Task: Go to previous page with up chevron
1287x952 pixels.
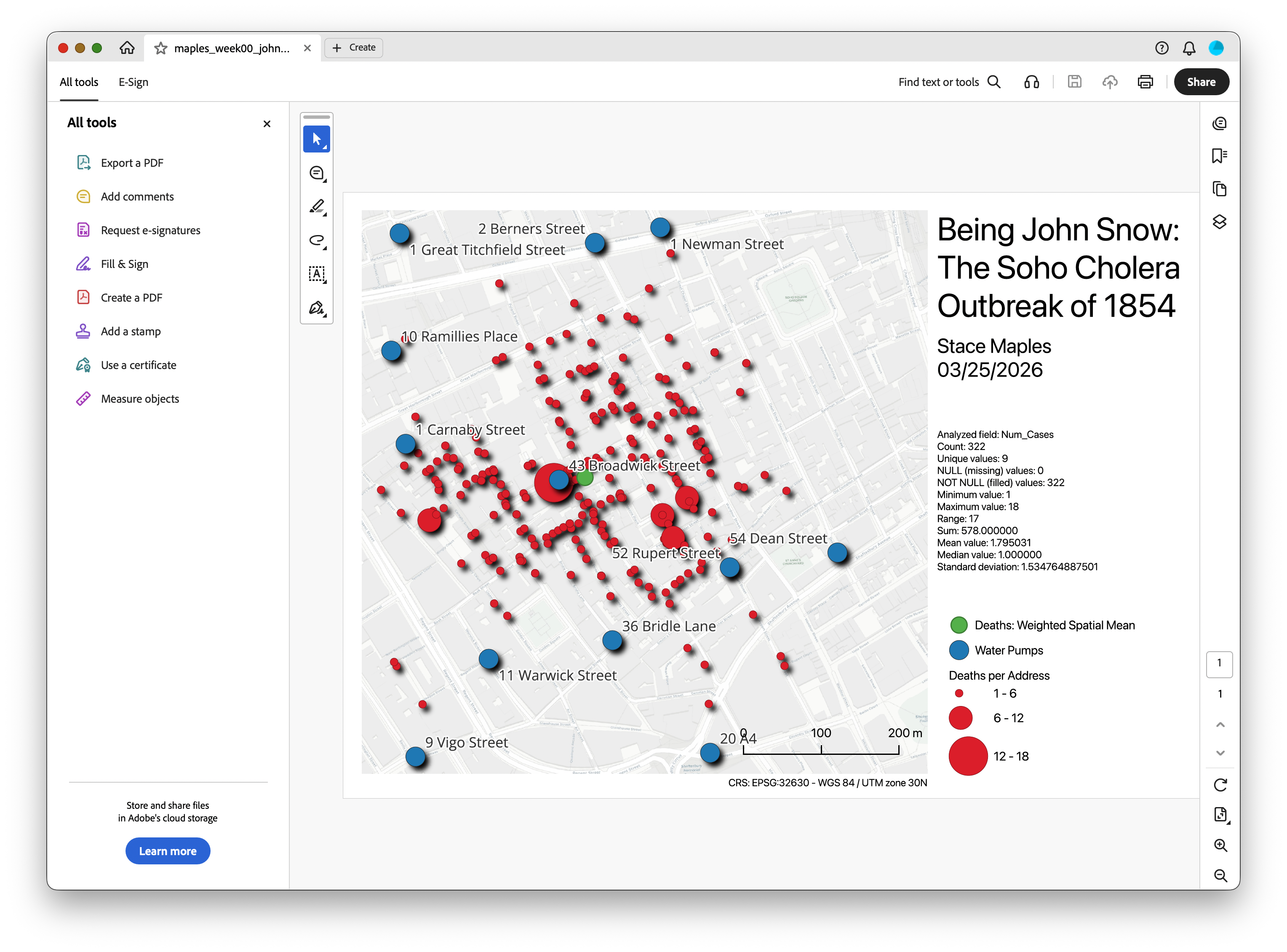Action: [1220, 725]
